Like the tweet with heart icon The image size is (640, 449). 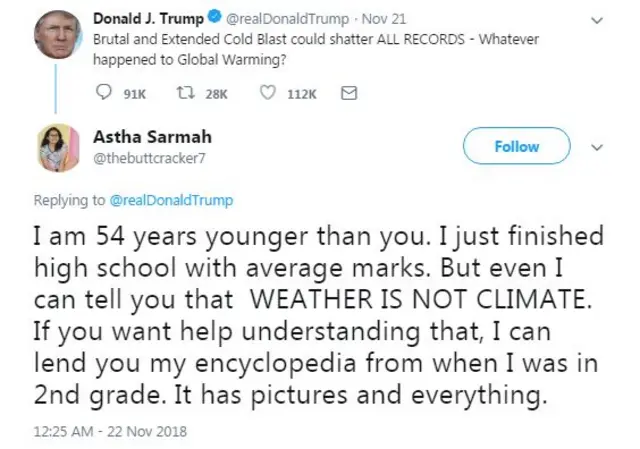267,93
